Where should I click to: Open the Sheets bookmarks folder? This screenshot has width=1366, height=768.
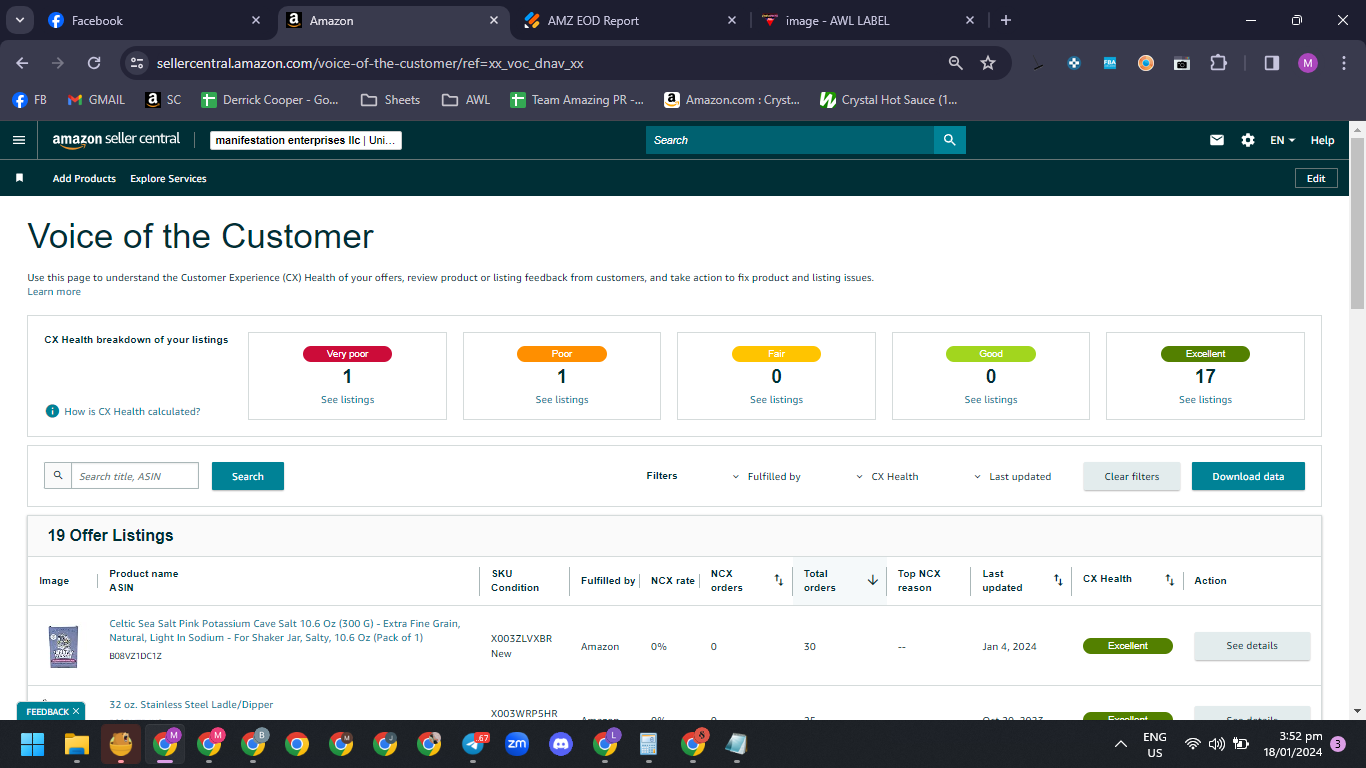pos(390,100)
